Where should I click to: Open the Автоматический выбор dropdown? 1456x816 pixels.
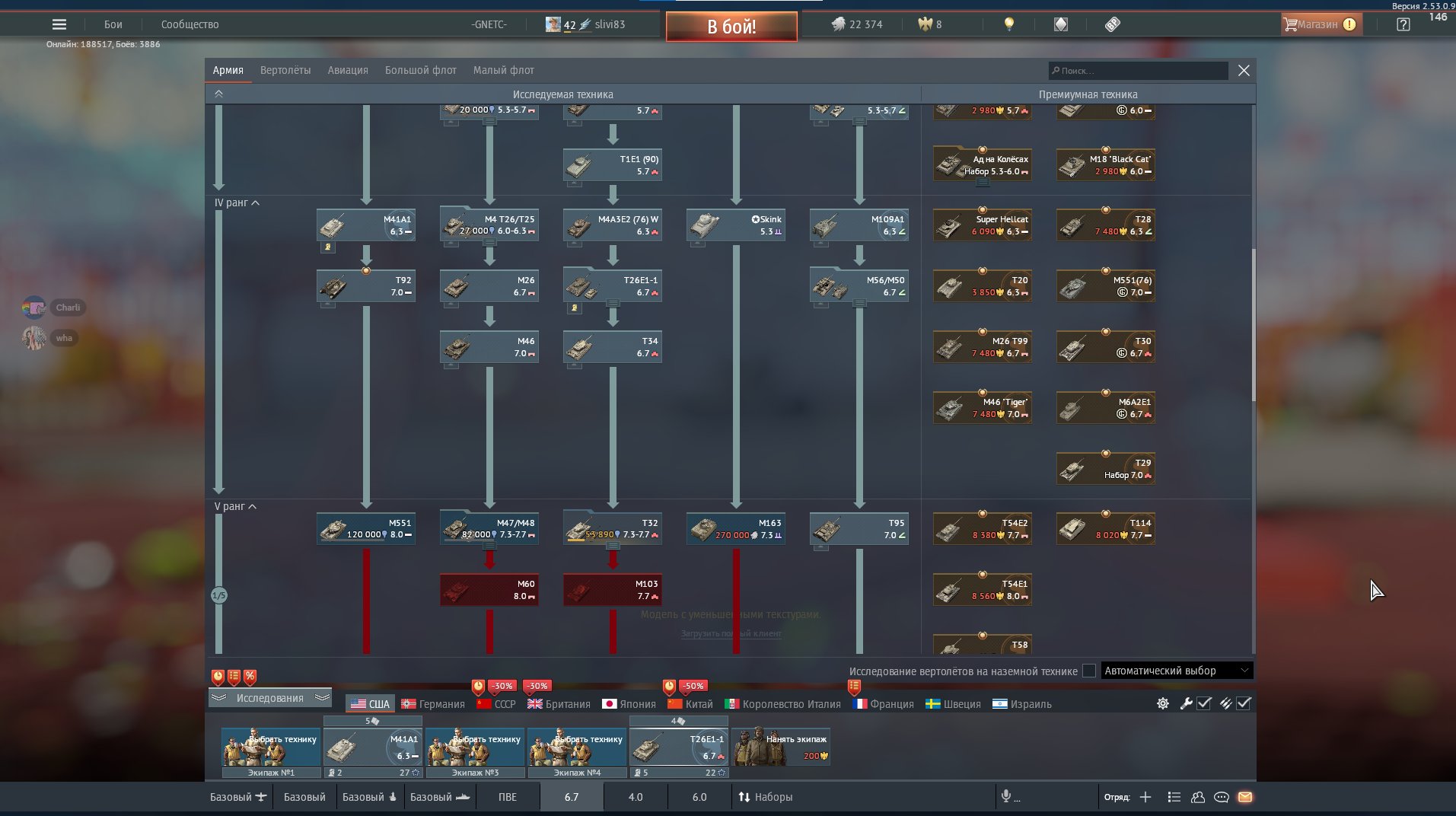(1176, 671)
